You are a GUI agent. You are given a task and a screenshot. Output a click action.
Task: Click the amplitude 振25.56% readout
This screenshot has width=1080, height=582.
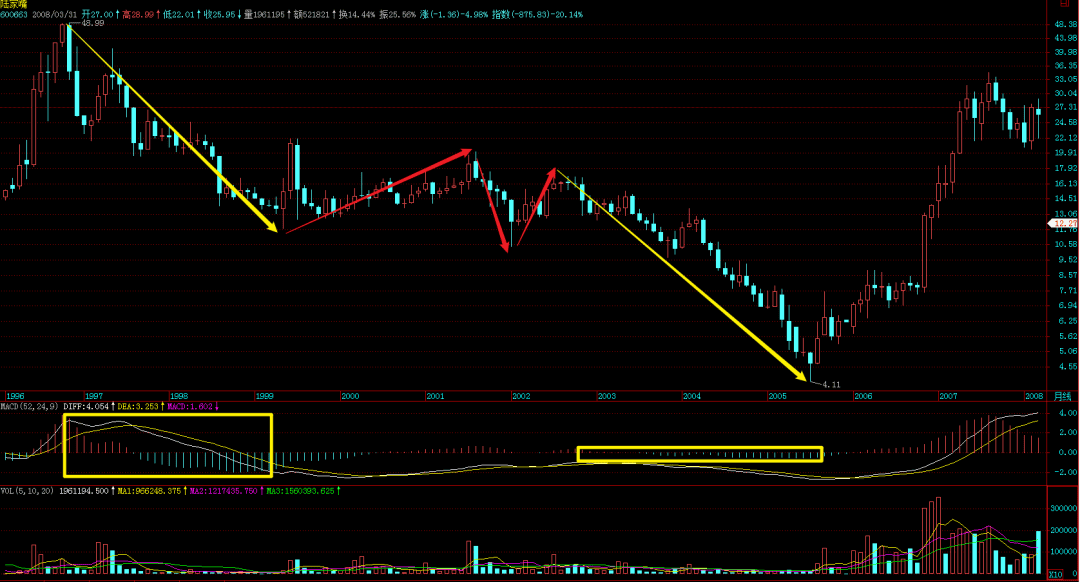[397, 14]
